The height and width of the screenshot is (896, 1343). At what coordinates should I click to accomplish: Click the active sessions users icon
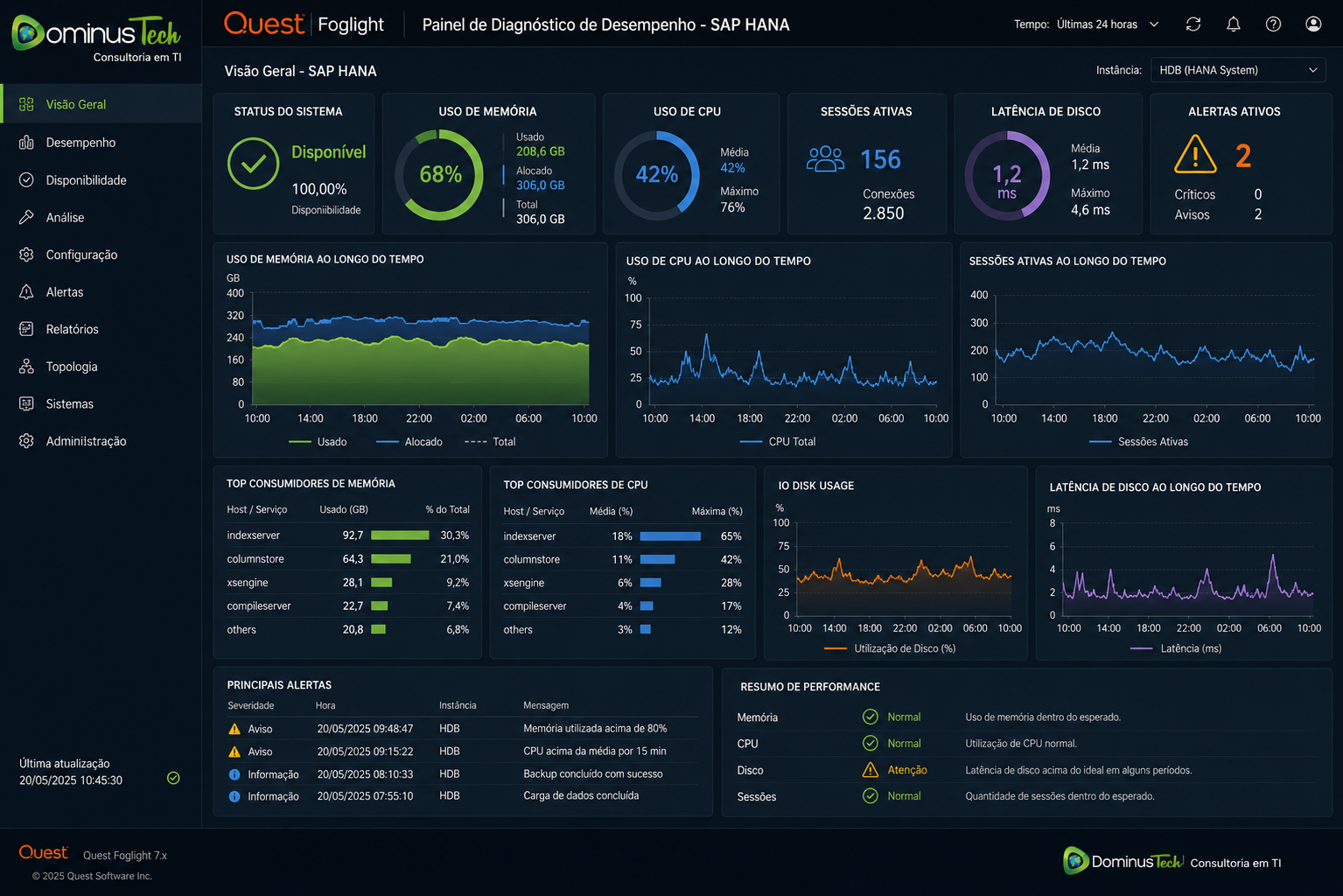point(825,159)
